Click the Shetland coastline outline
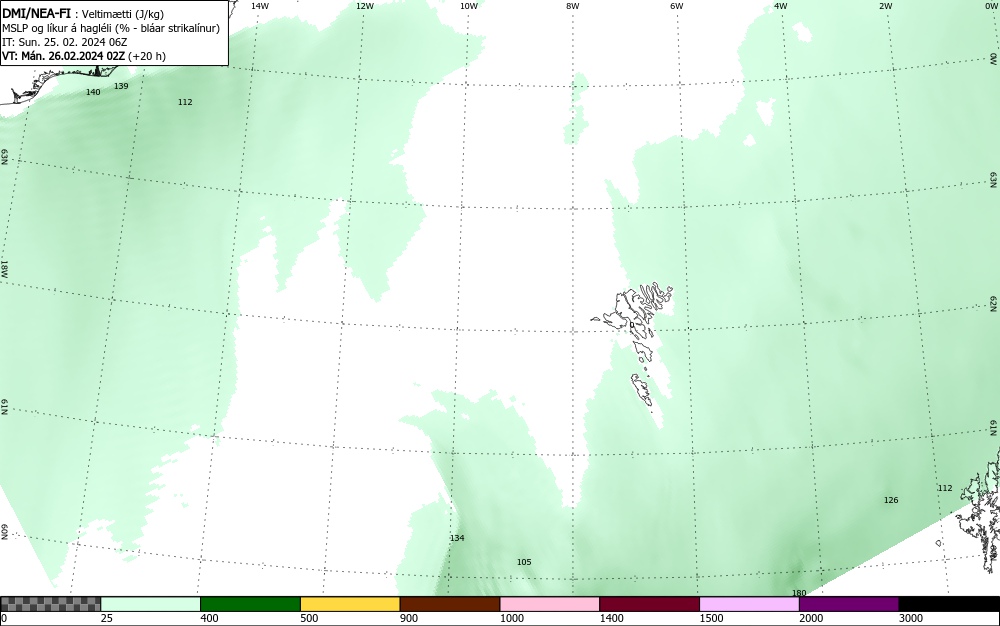Image resolution: width=1000 pixels, height=626 pixels. pos(979,510)
